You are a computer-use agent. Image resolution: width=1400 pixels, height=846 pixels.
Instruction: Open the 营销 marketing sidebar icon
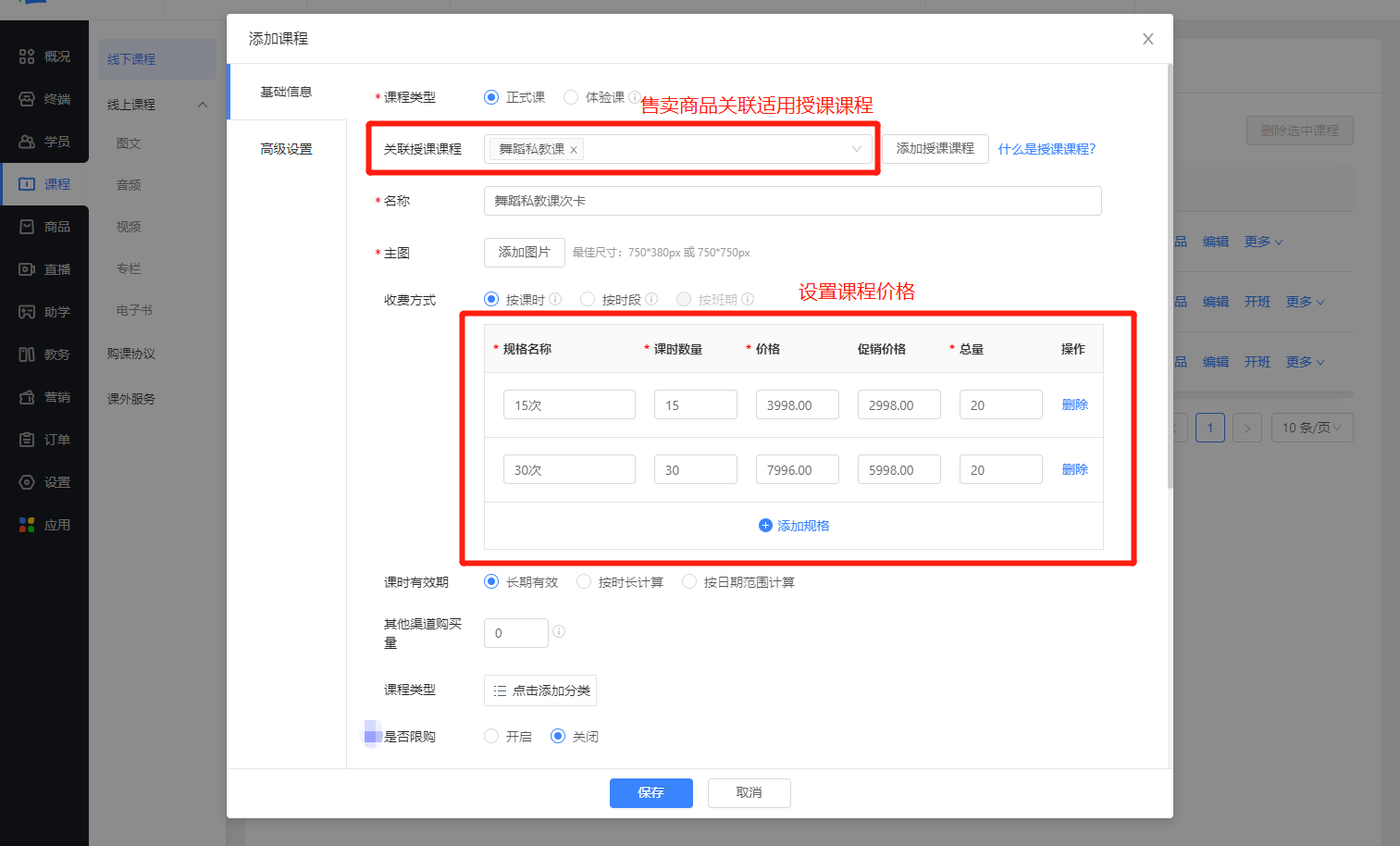tap(27, 397)
